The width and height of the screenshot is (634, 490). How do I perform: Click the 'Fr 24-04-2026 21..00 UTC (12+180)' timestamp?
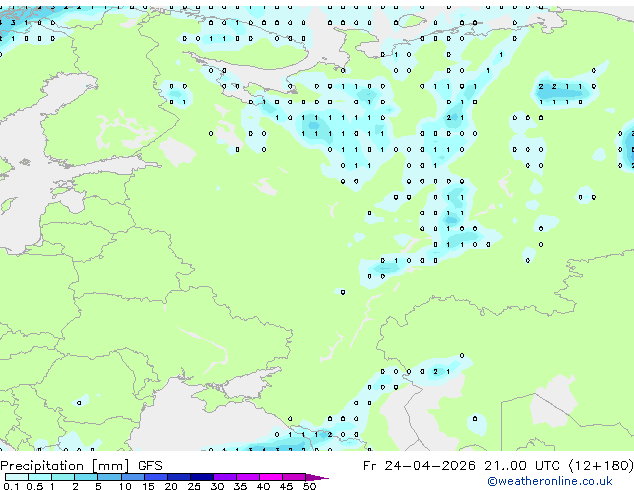tap(498, 466)
